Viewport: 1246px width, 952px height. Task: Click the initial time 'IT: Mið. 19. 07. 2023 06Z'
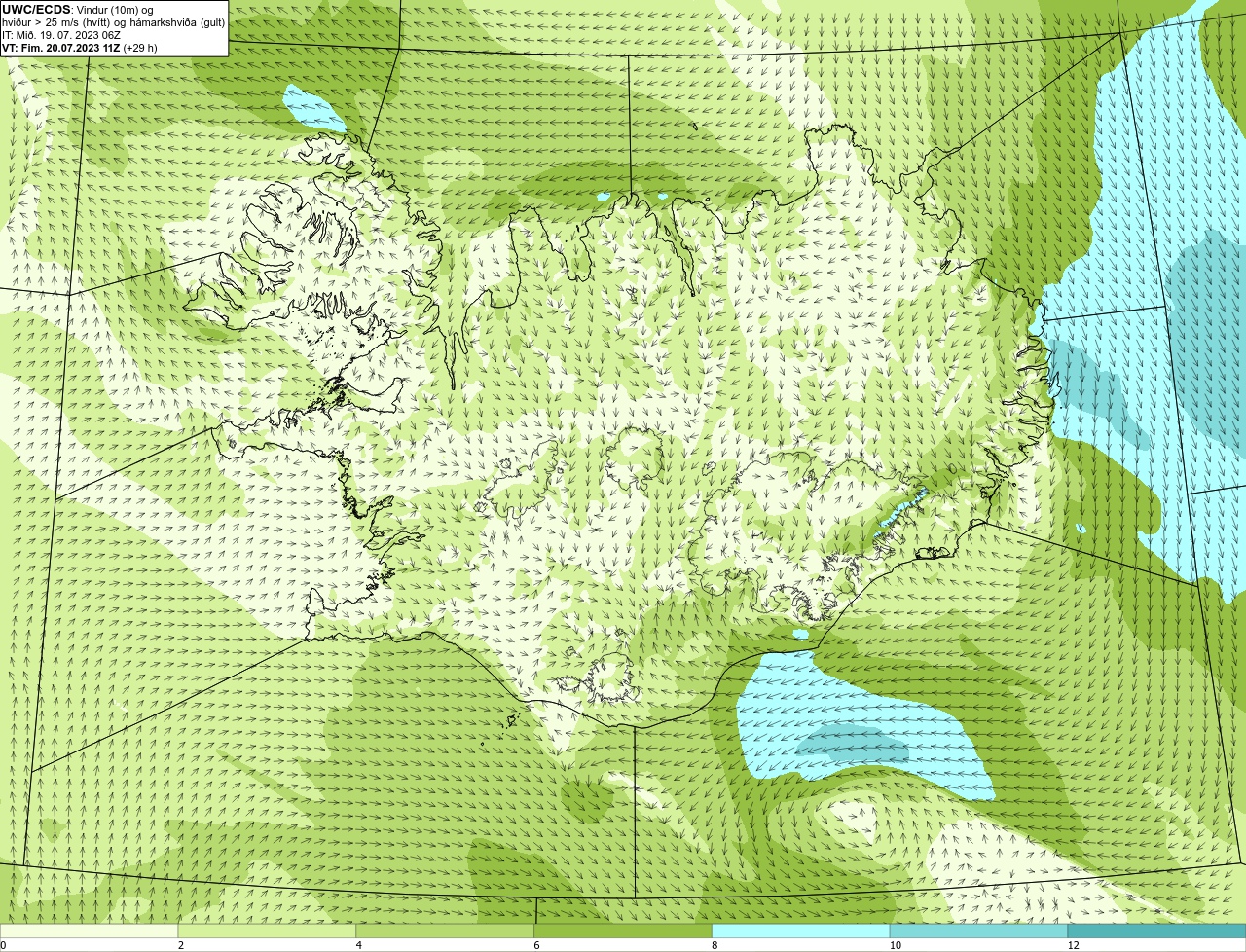tap(61, 35)
